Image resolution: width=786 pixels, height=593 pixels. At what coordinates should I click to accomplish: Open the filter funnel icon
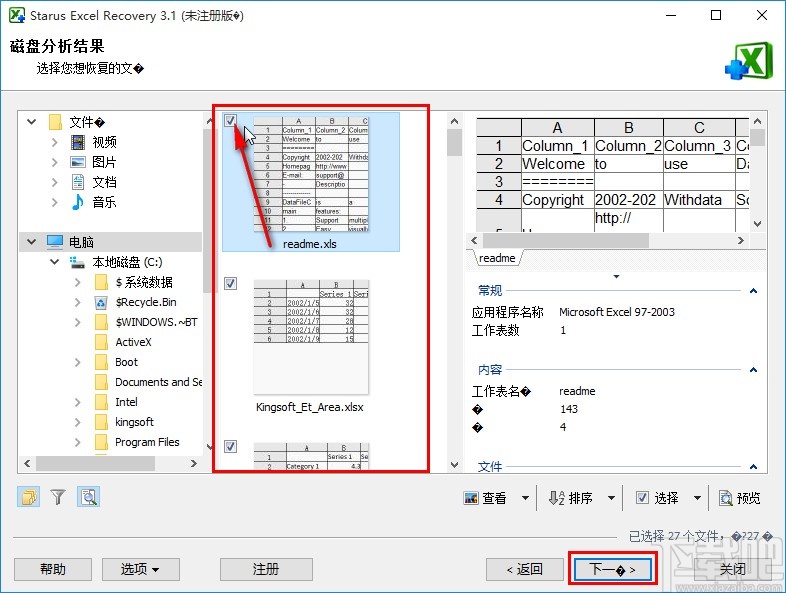pos(58,497)
